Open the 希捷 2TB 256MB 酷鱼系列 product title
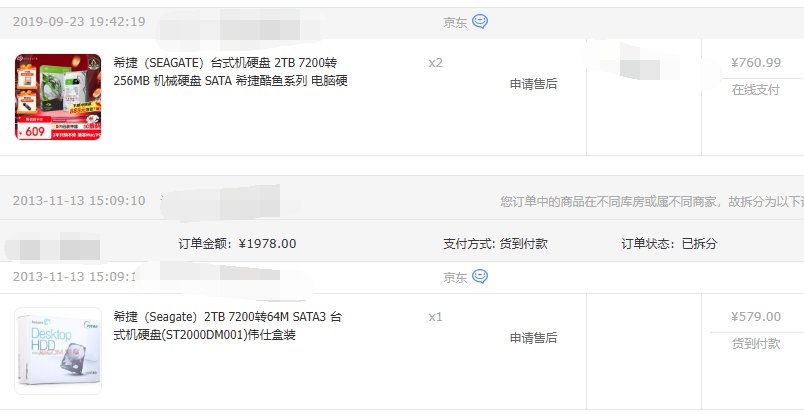Image resolution: width=804 pixels, height=417 pixels. point(231,71)
